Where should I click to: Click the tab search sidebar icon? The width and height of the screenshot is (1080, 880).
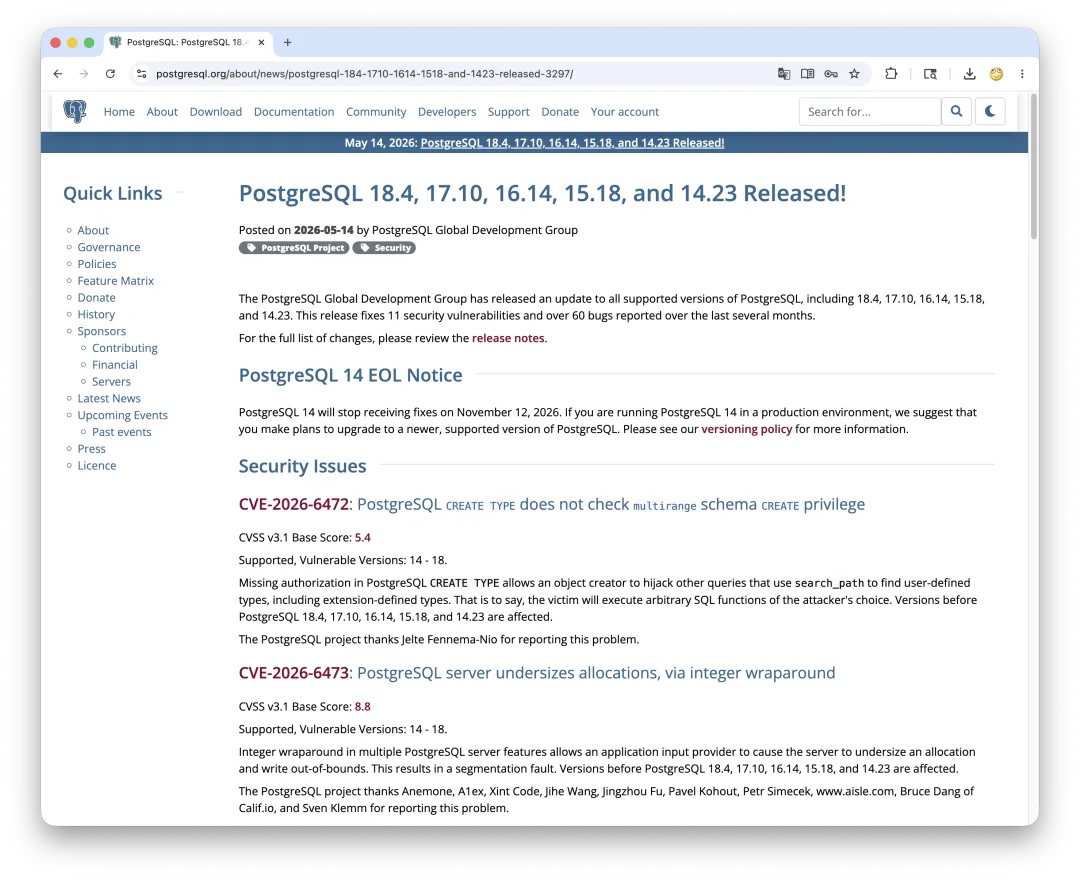pyautogui.click(x=930, y=74)
